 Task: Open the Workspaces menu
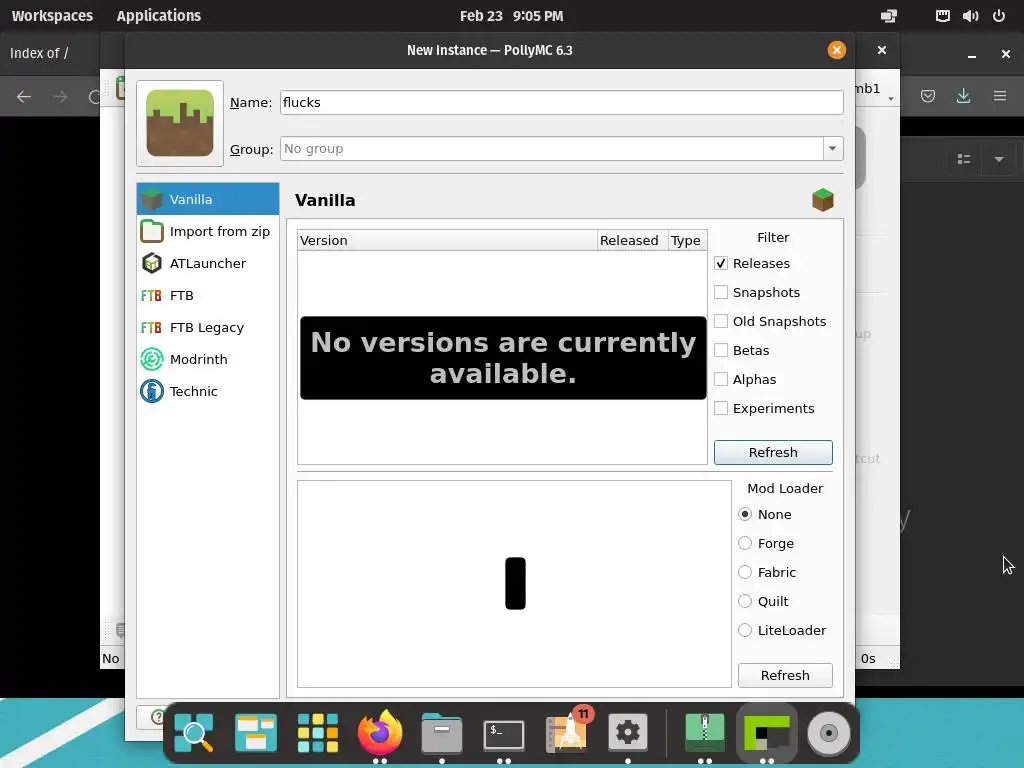click(52, 16)
